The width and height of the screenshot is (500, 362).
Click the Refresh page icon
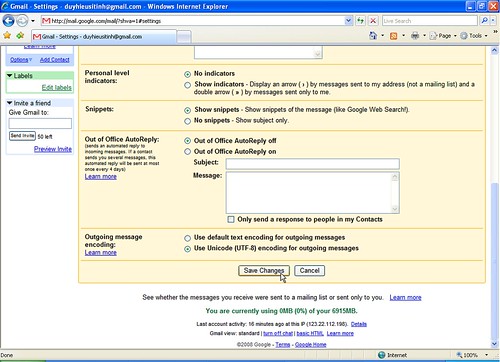coord(360,21)
